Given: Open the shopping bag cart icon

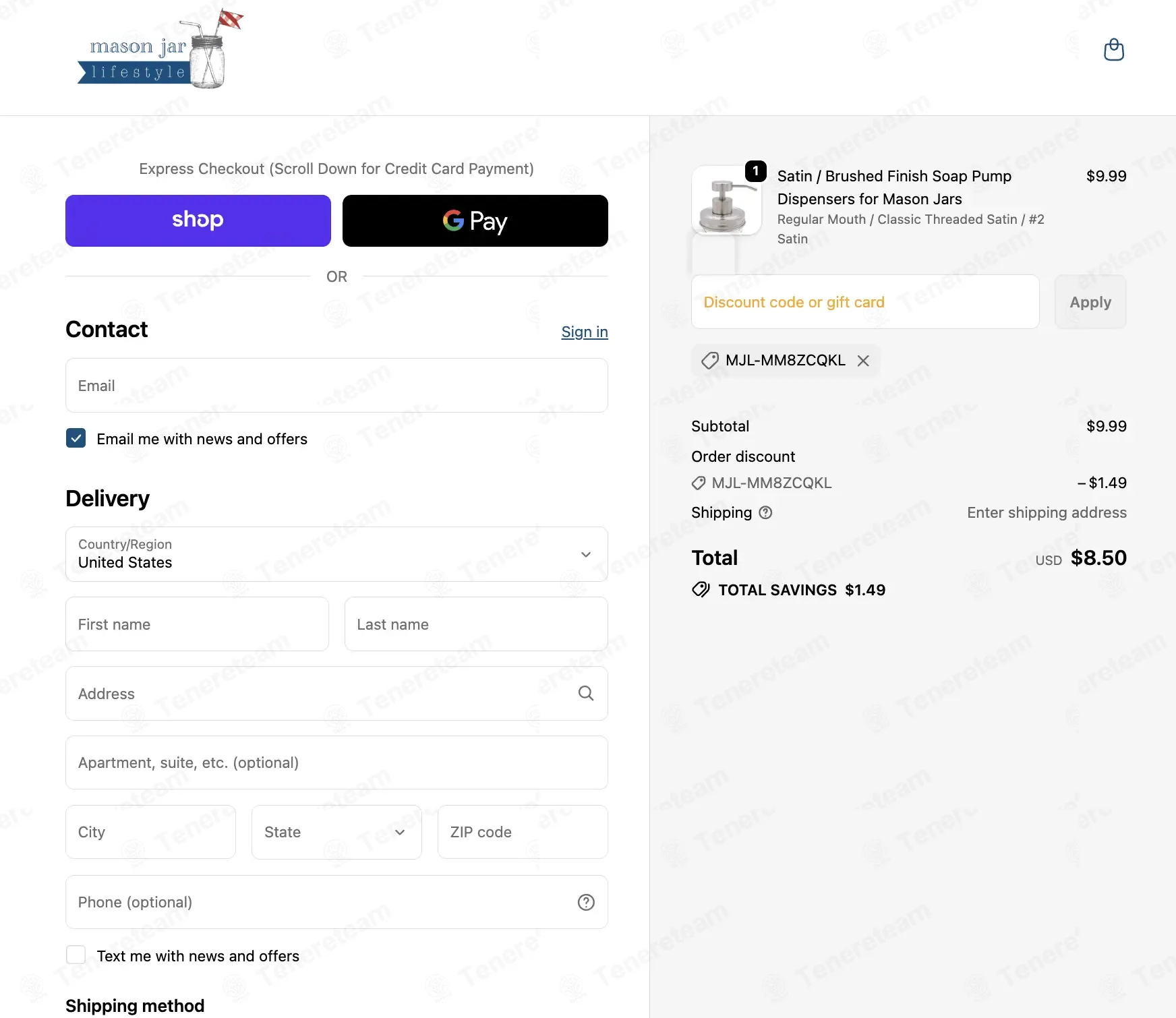Looking at the screenshot, I should (x=1113, y=50).
